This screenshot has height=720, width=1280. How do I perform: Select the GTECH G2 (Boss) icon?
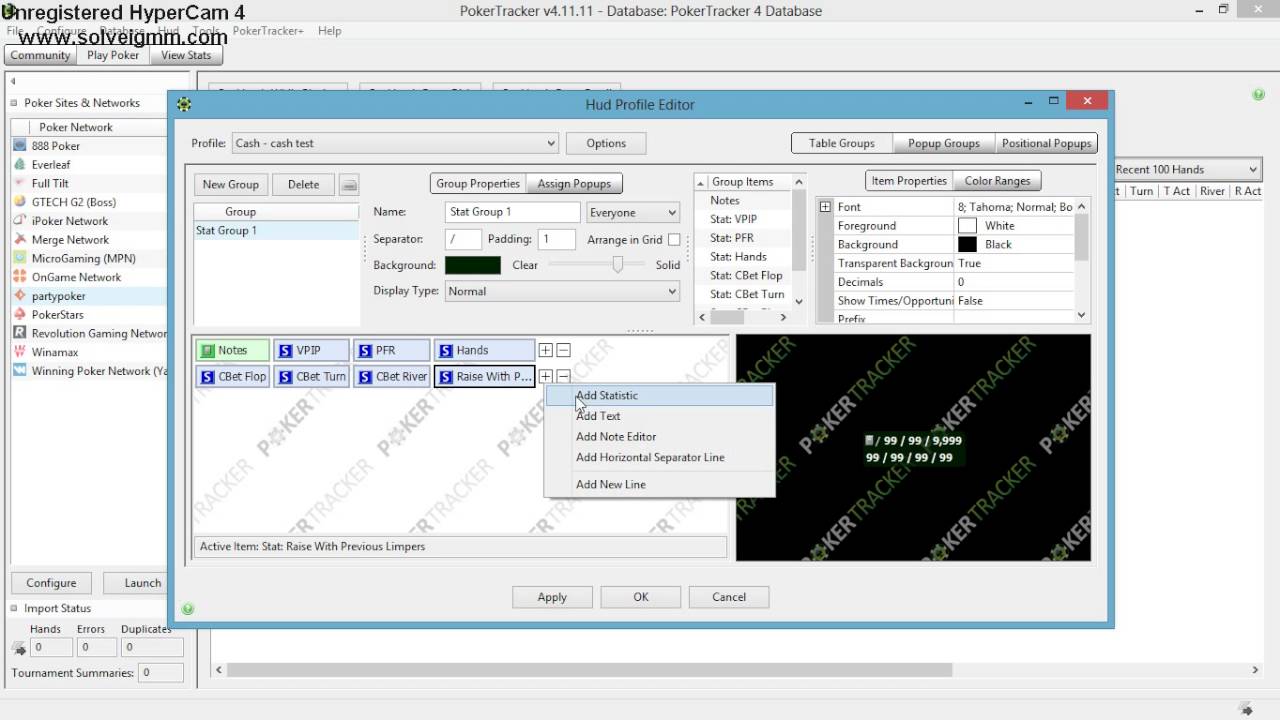point(21,202)
